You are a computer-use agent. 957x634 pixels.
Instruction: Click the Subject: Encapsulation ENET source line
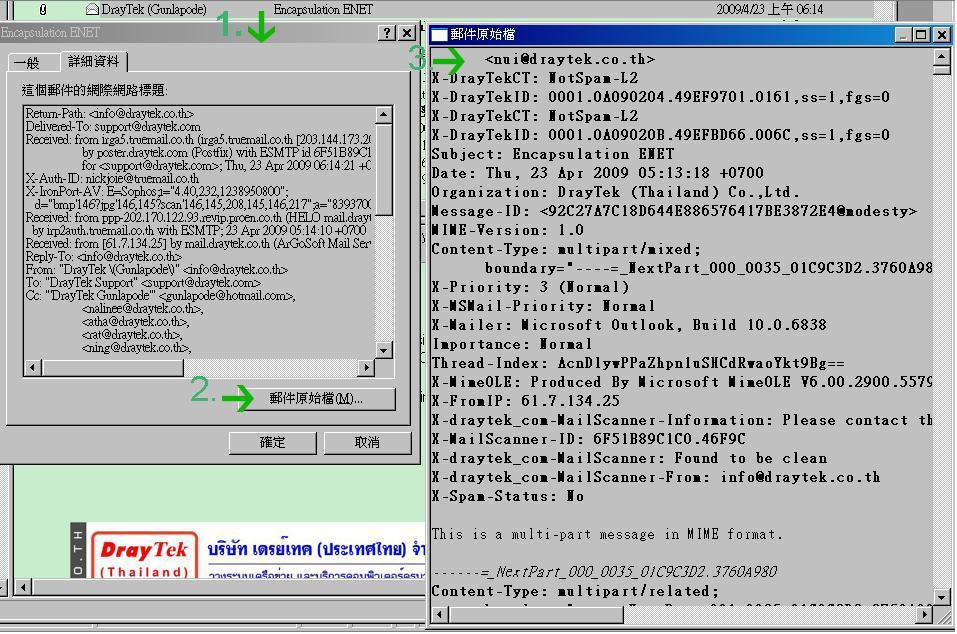tap(553, 154)
